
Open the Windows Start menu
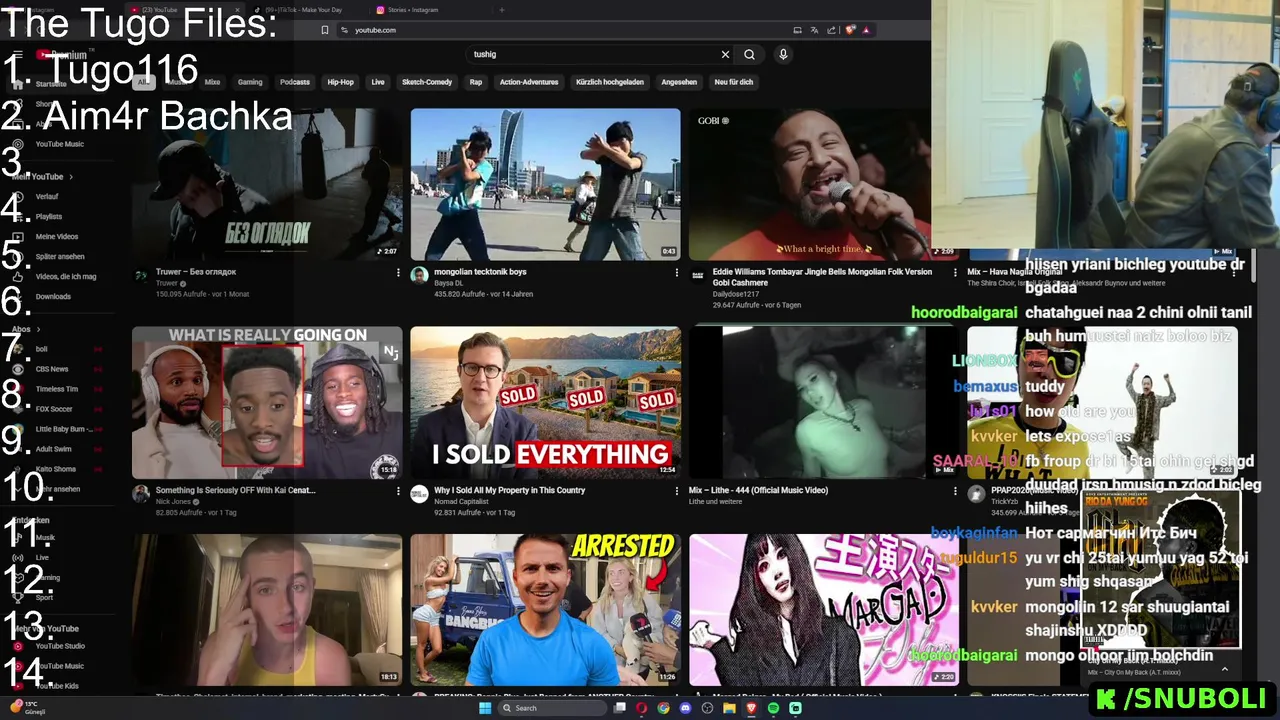485,708
